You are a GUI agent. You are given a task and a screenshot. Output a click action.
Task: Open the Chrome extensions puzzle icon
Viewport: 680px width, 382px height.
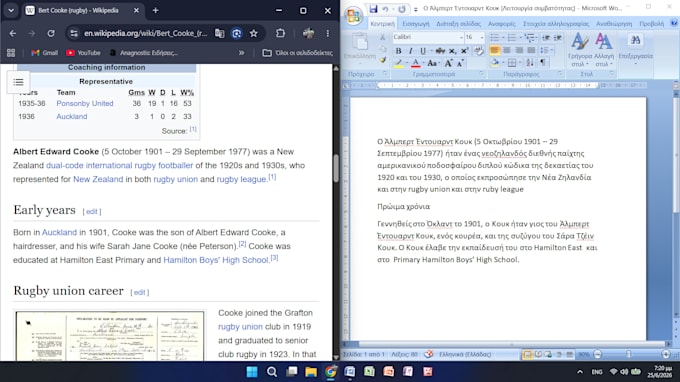(x=281, y=33)
